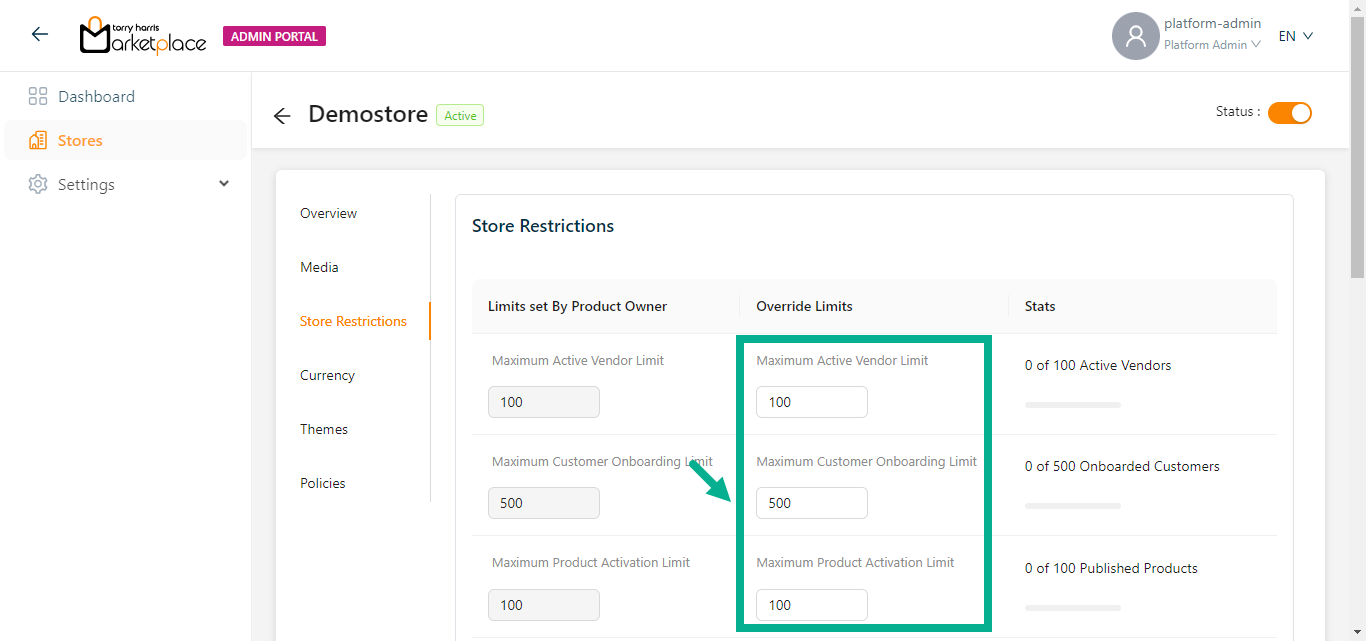Click the top-left back arrow icon
Image resolution: width=1366 pixels, height=641 pixels.
click(39, 35)
